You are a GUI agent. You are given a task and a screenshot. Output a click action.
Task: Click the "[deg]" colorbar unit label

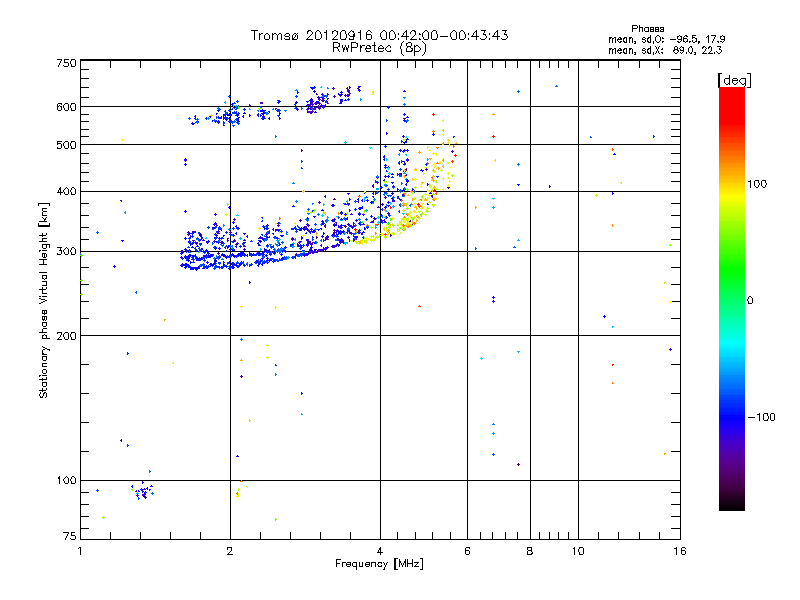pyautogui.click(x=734, y=80)
